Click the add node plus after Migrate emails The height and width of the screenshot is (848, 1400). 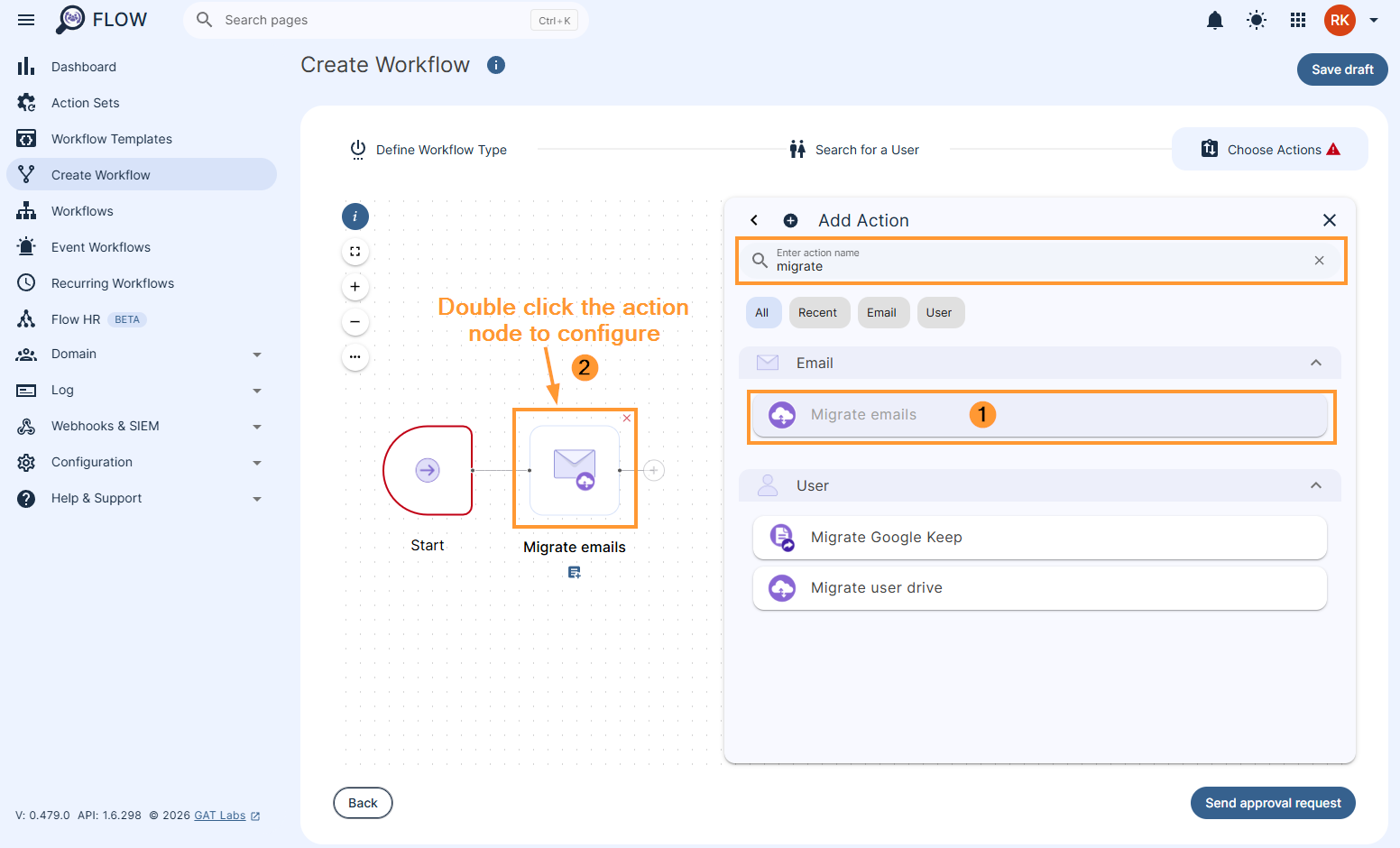[x=654, y=470]
